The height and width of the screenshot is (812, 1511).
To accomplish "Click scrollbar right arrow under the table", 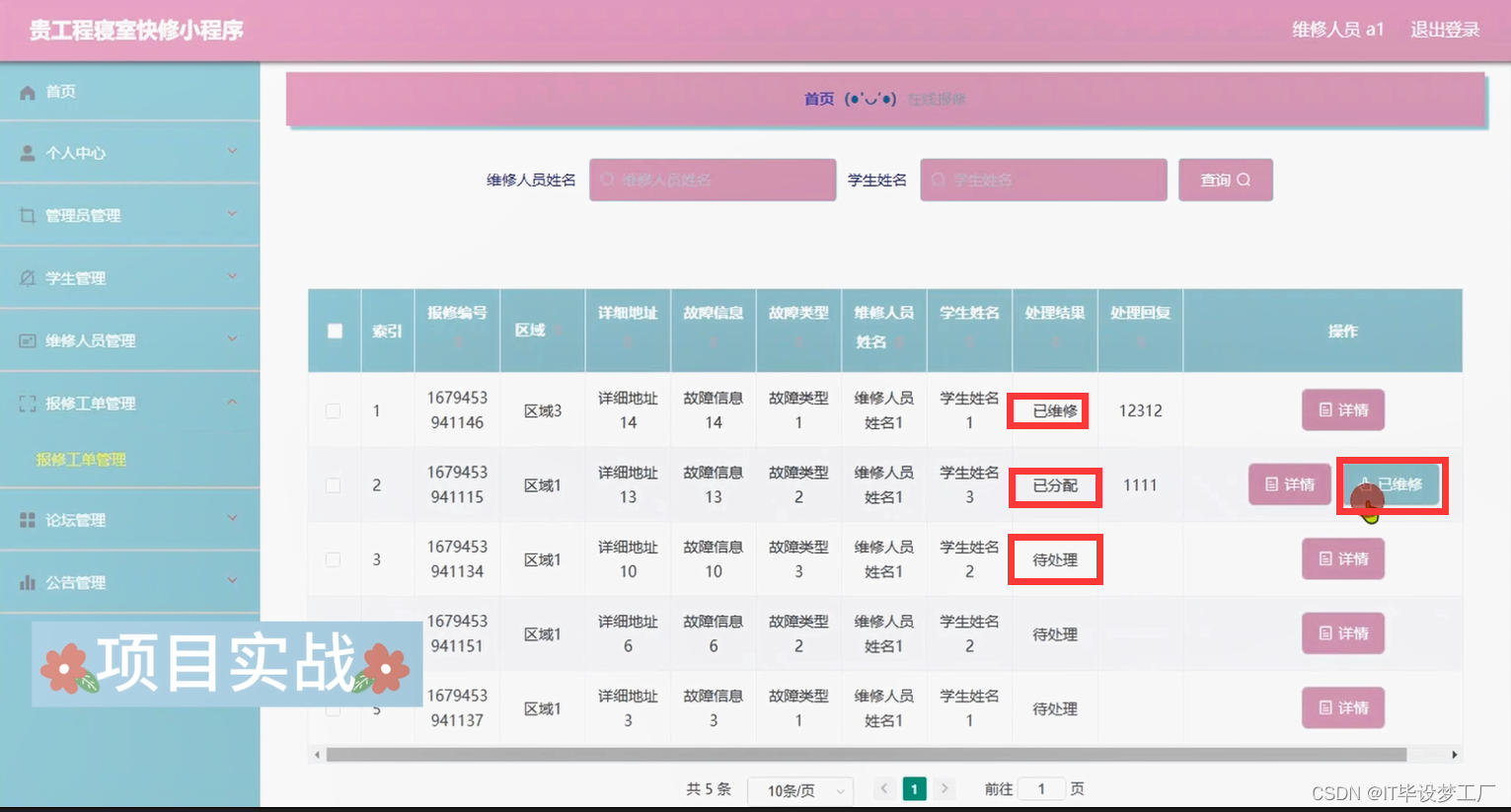I will (x=1455, y=755).
